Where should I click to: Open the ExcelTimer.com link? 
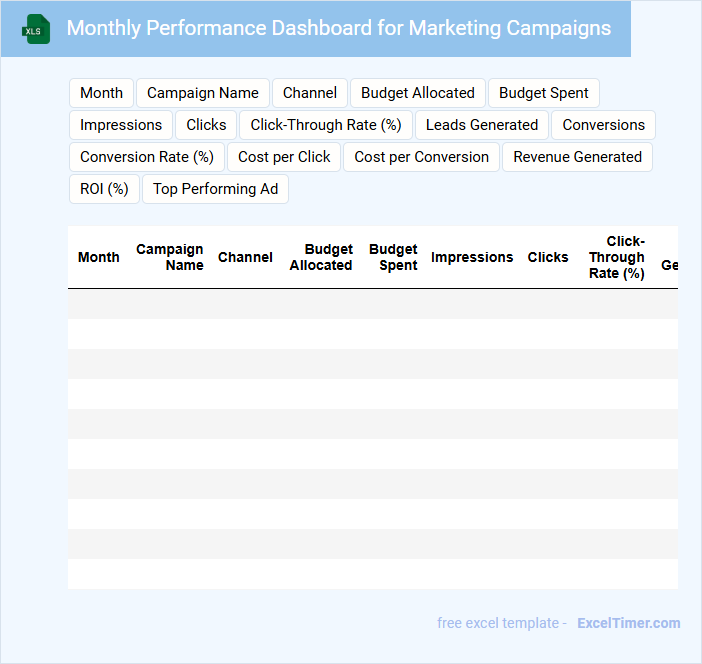629,623
